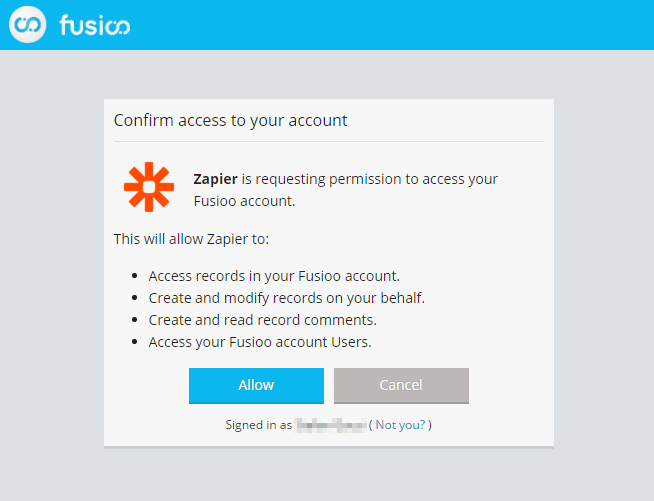
Task: Open the "Not you?" link
Action: pyautogui.click(x=400, y=425)
